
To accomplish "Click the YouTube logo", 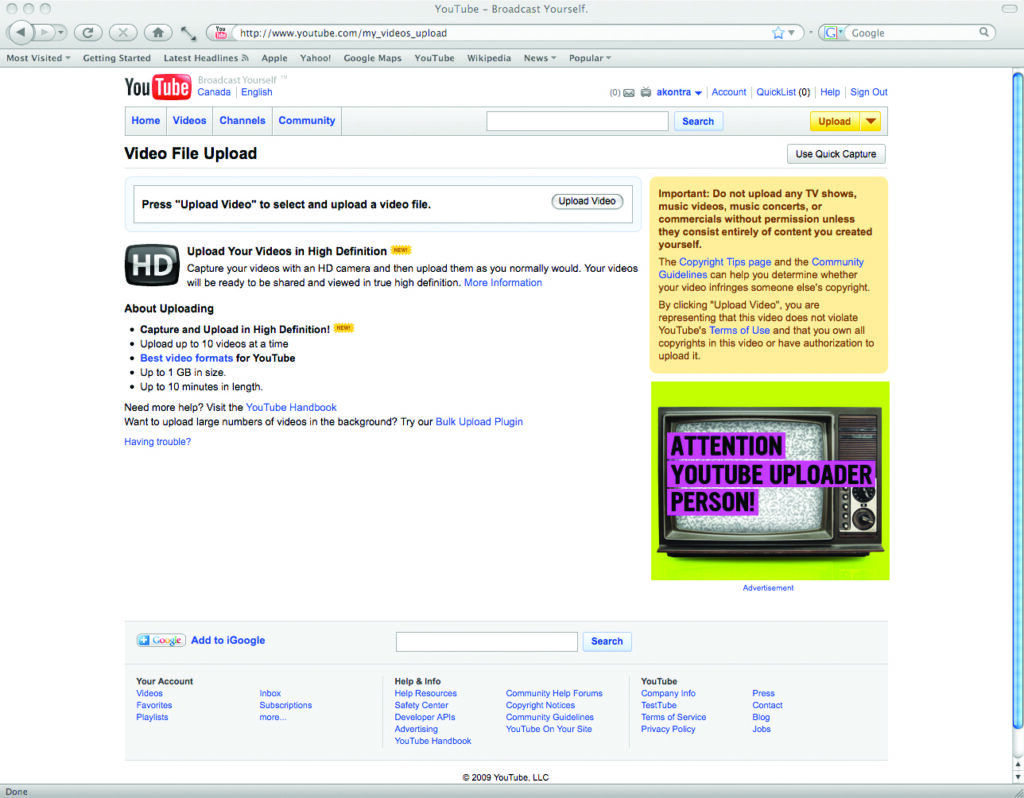I will coord(157,87).
